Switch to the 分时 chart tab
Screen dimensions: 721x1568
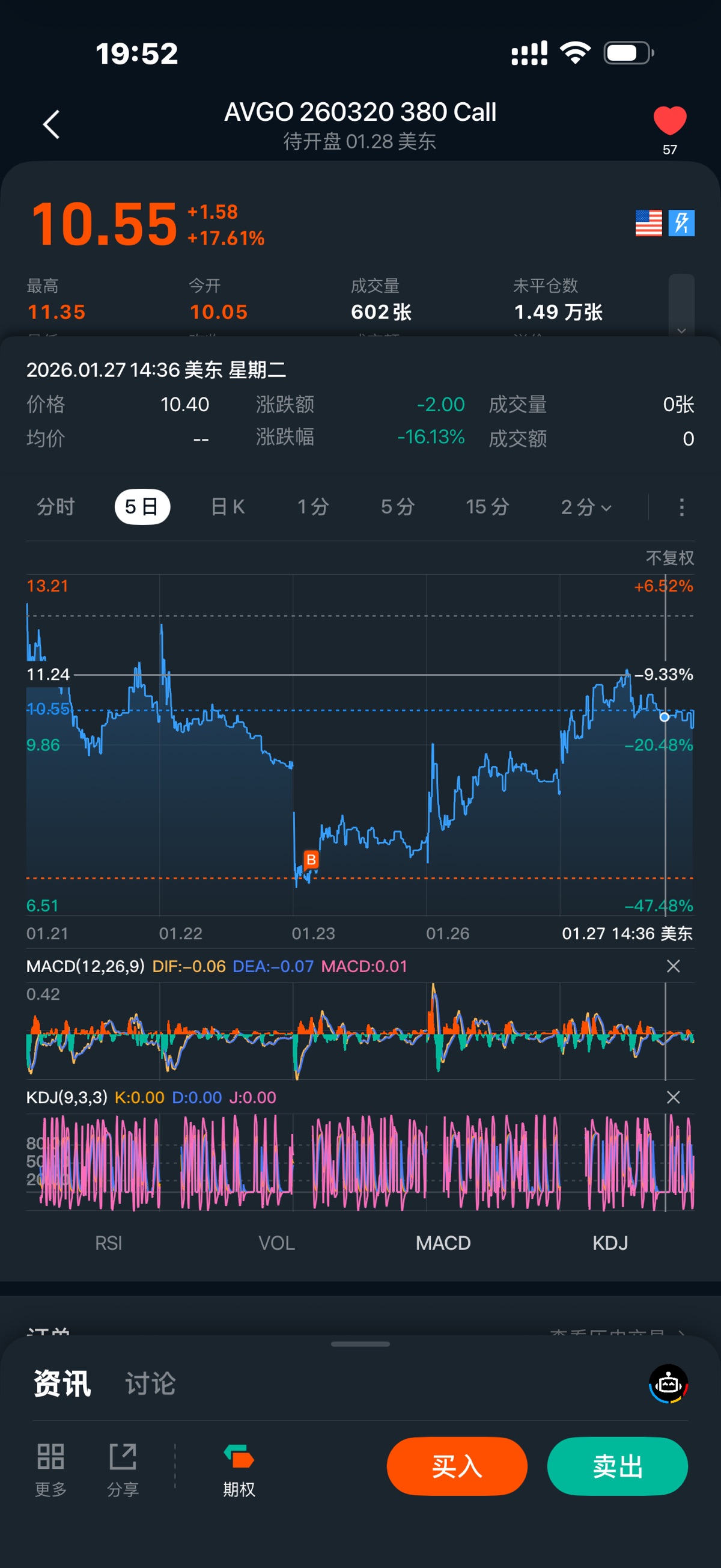click(55, 506)
